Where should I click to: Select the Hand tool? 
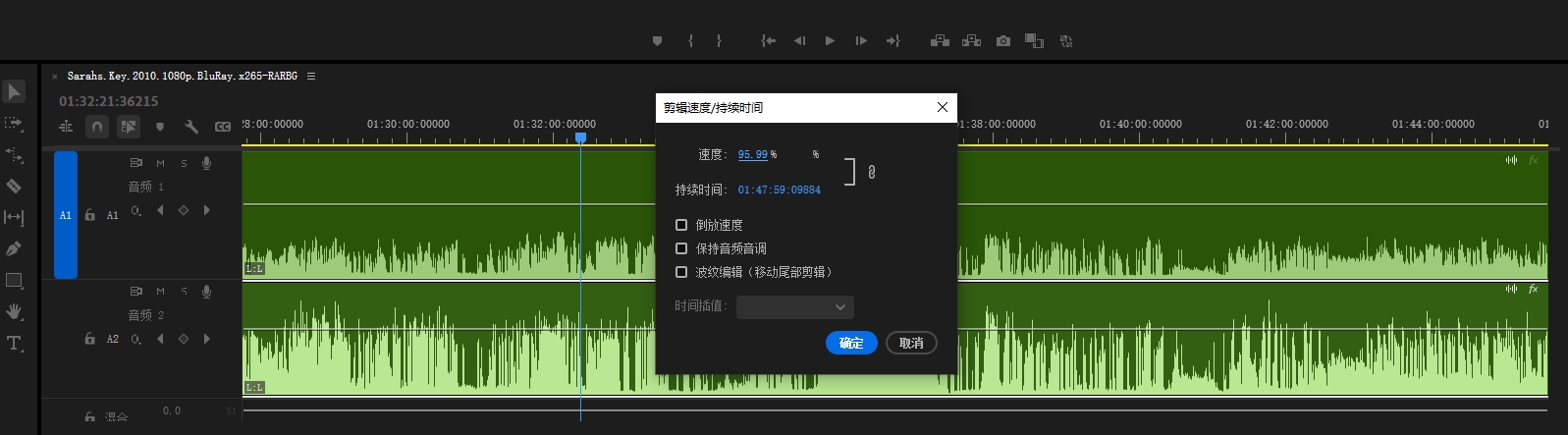coord(14,311)
